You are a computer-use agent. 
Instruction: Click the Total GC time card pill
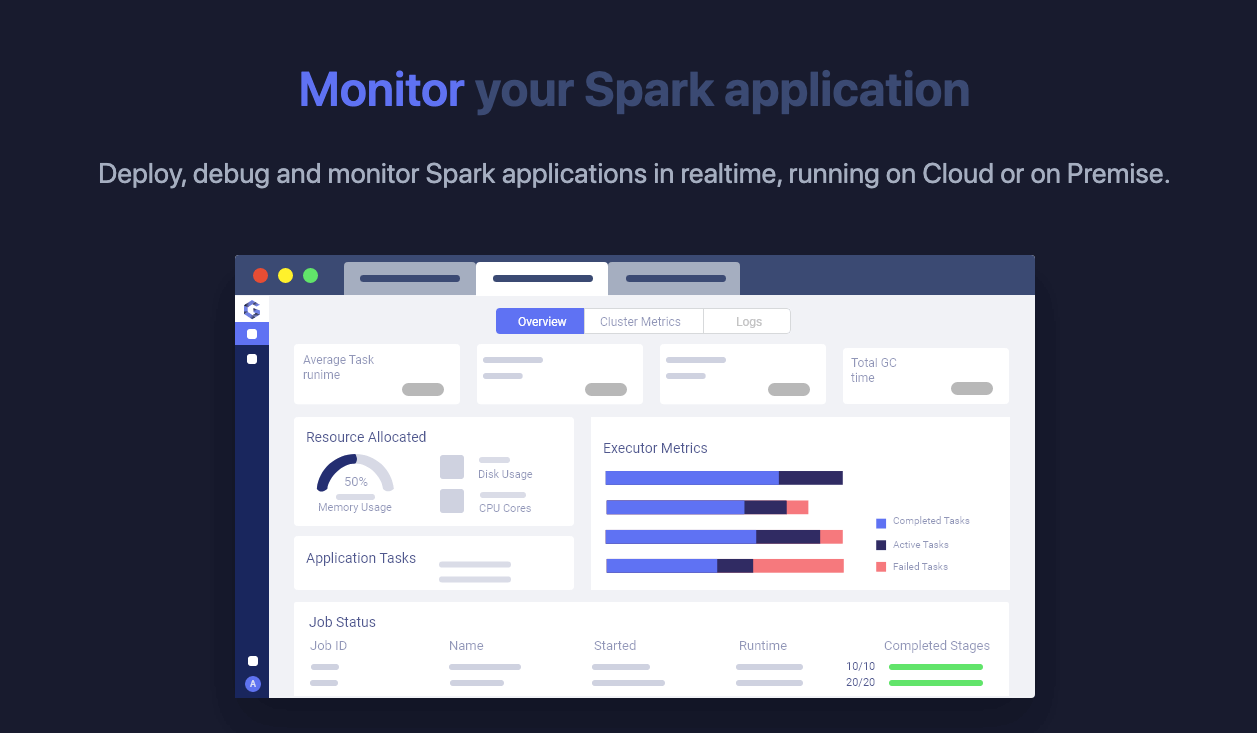point(972,388)
